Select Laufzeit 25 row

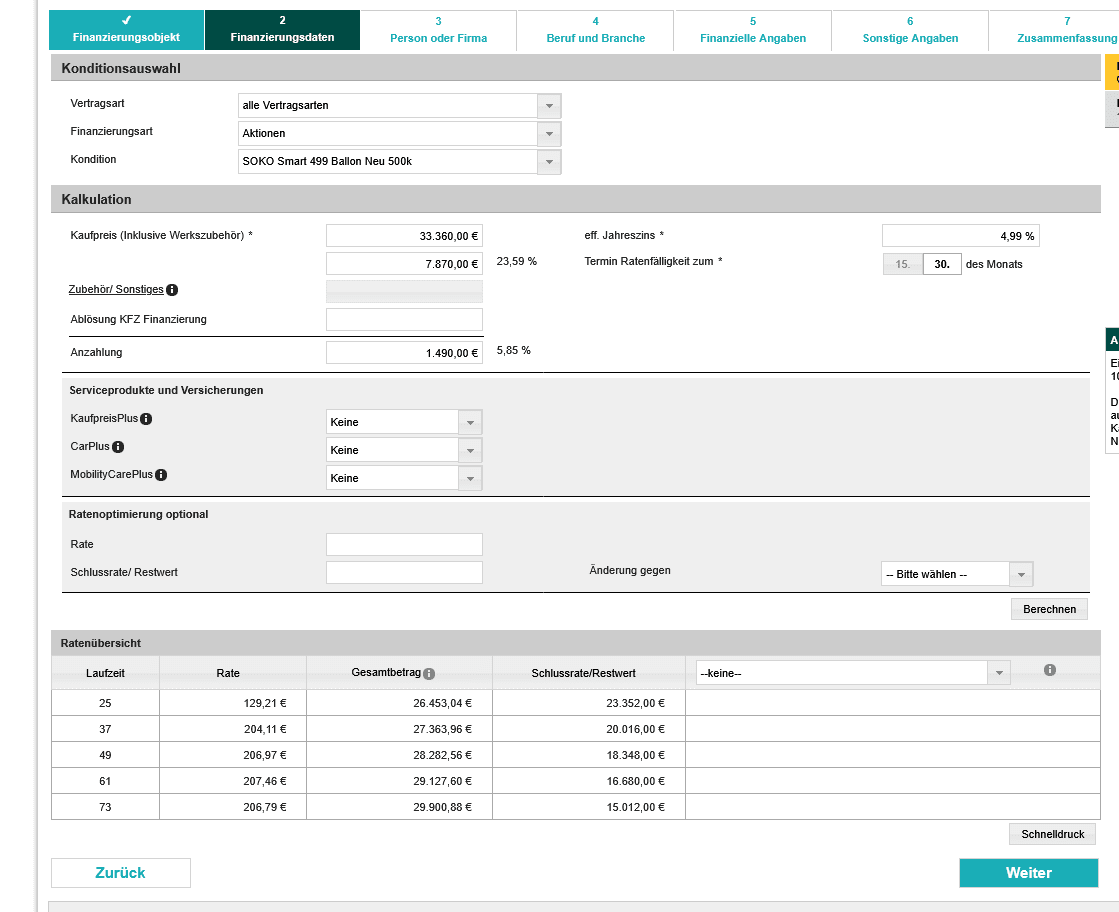[x=575, y=703]
